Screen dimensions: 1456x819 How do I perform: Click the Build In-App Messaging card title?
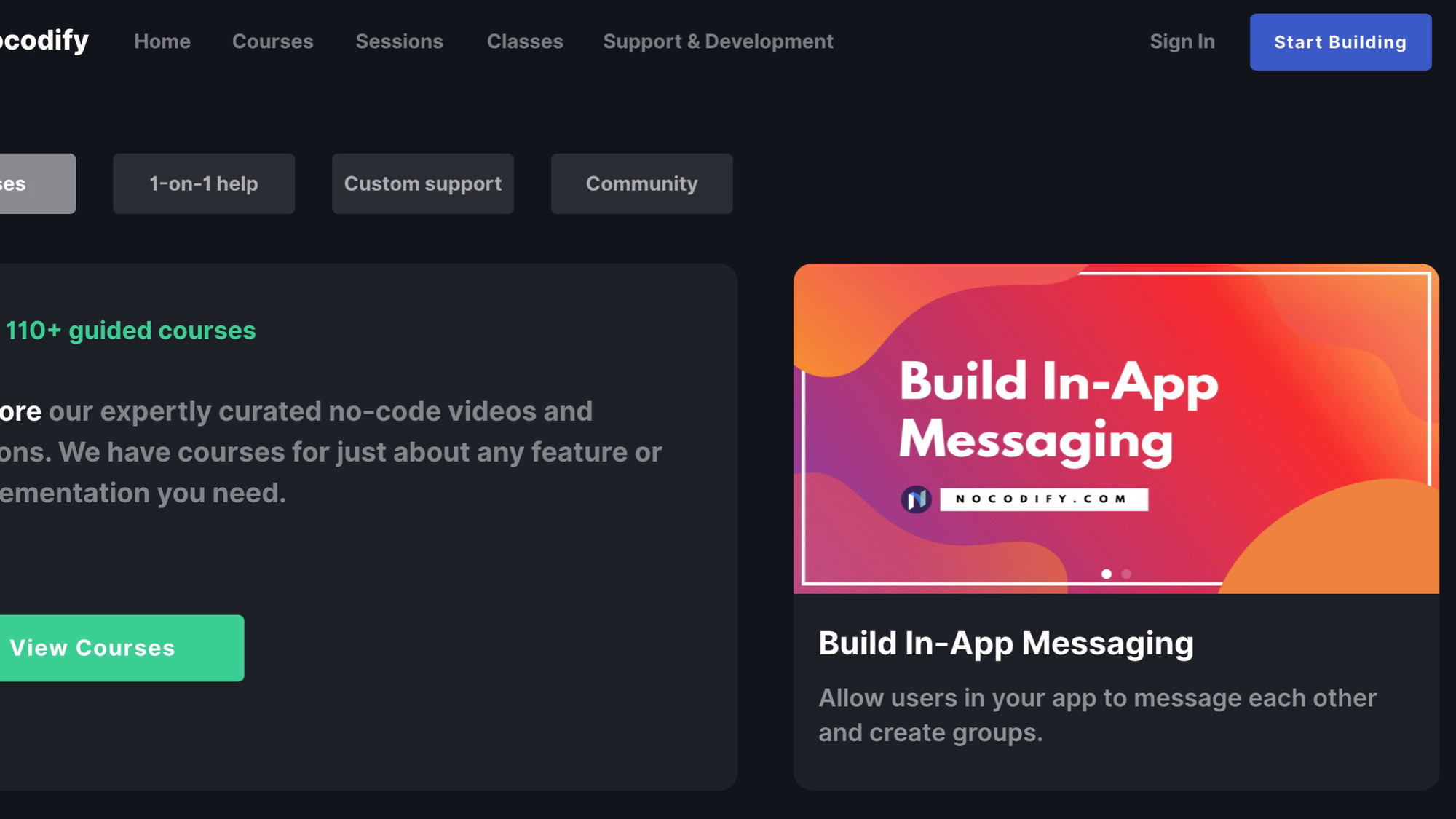[1006, 644]
